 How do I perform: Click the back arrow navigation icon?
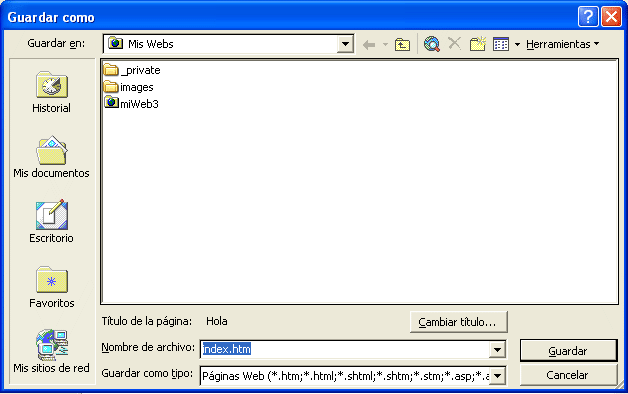[x=369, y=44]
